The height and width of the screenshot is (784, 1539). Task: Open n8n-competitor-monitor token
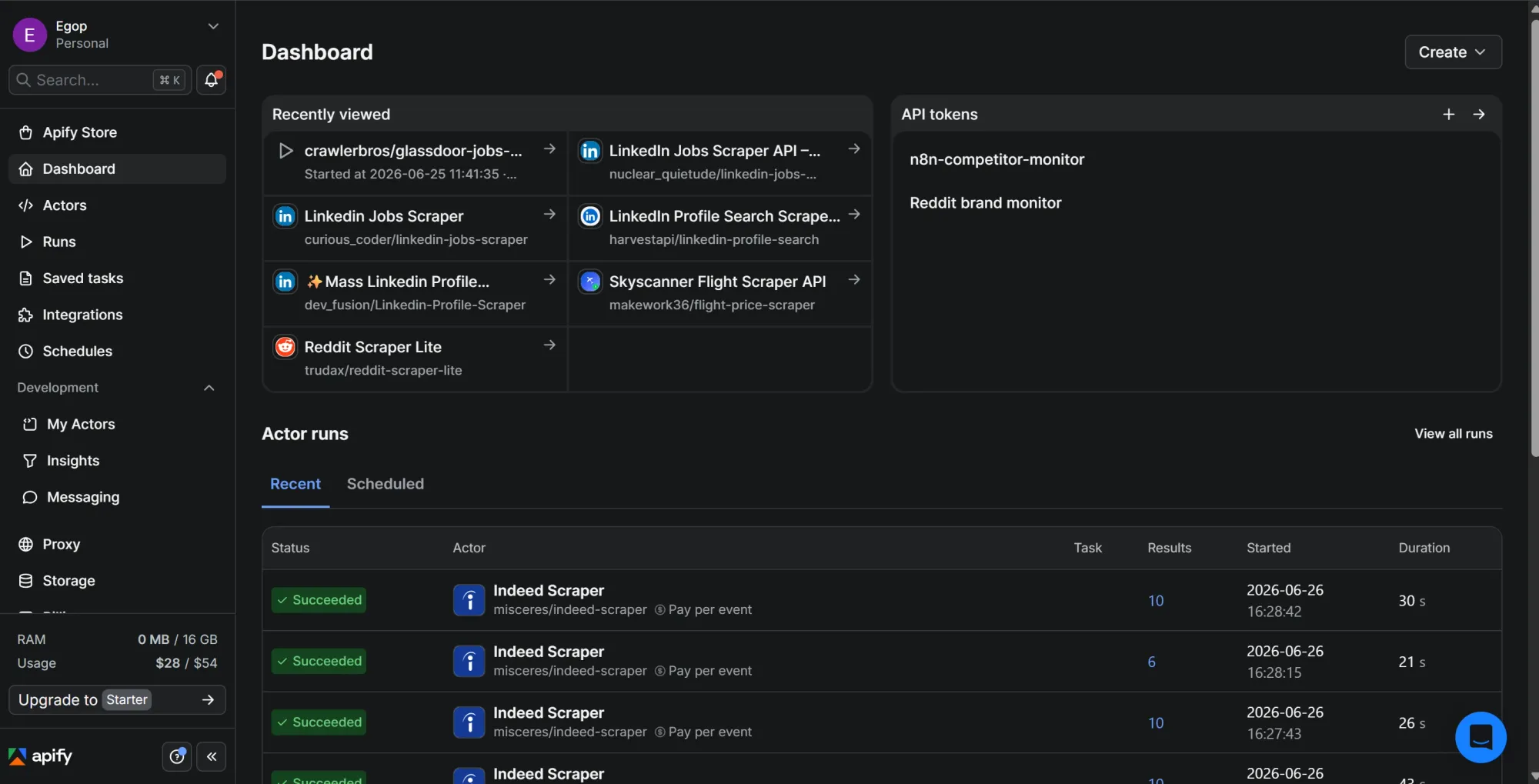point(997,159)
